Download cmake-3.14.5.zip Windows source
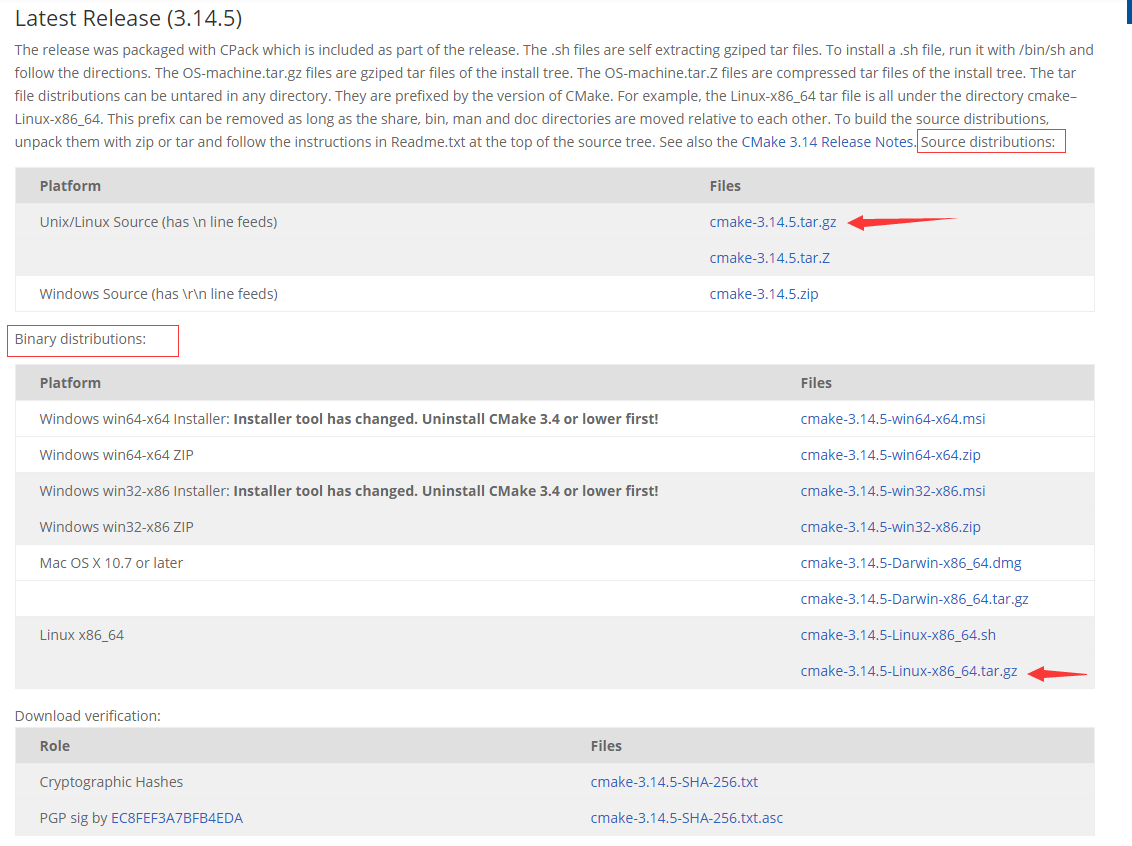Viewport: 1132px width, 846px height. [x=764, y=295]
